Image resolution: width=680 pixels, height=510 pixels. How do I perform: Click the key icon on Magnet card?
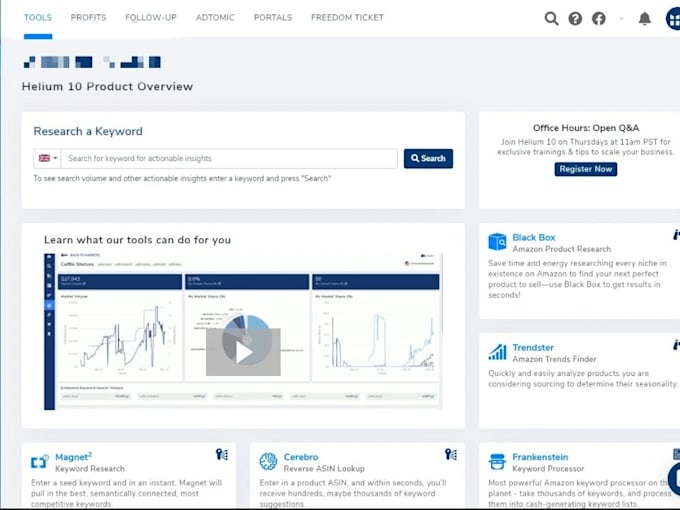(222, 454)
